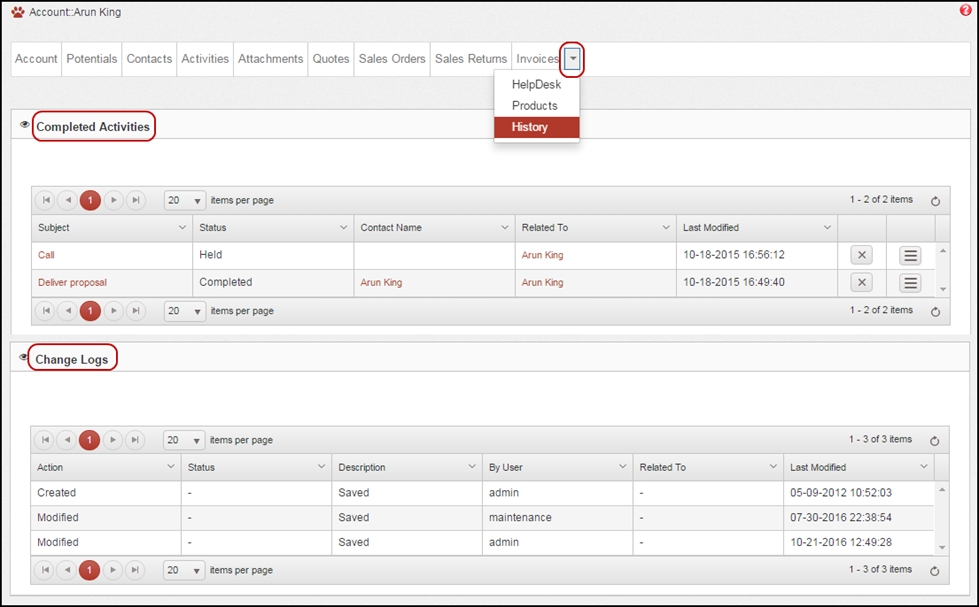The width and height of the screenshot is (979, 607).
Task: Go to last page in Change Logs bottom pager
Action: point(135,570)
